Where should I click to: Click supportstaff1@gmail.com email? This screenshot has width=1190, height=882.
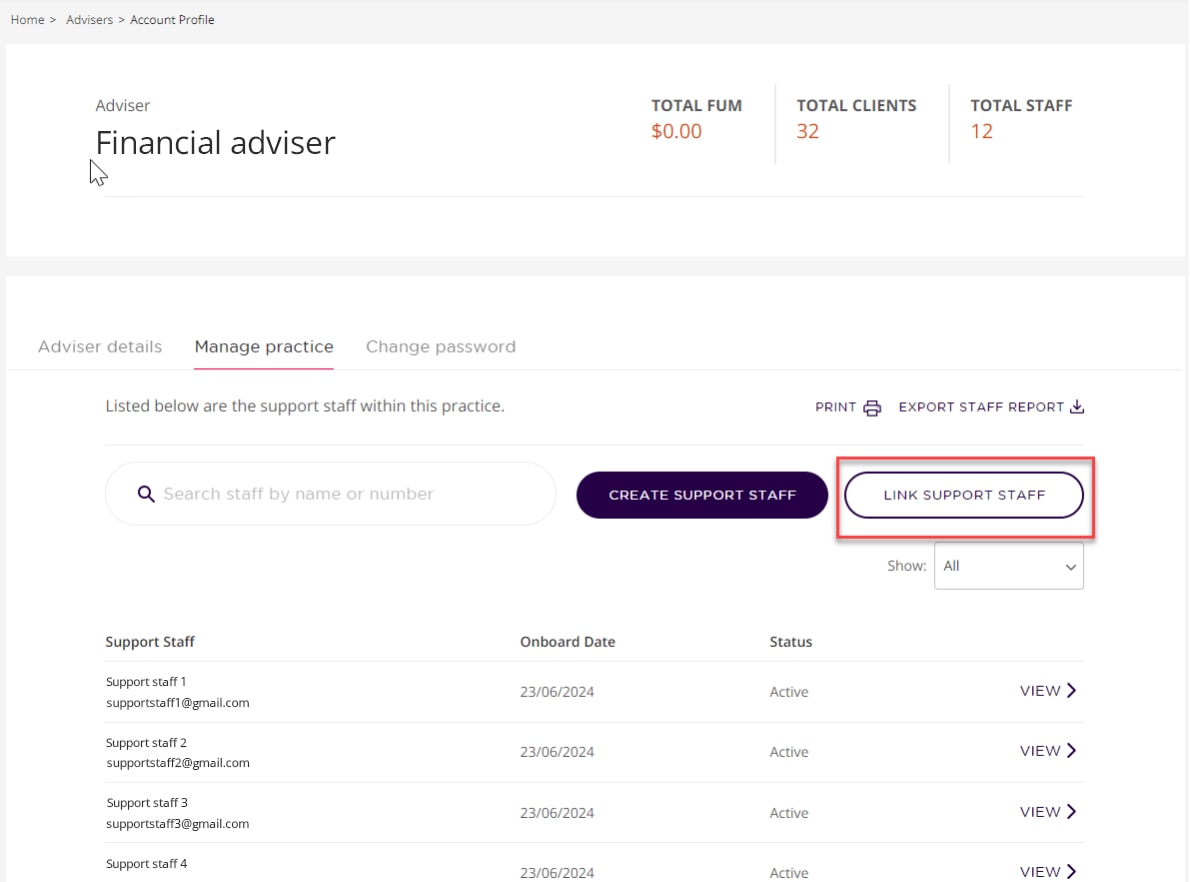178,703
